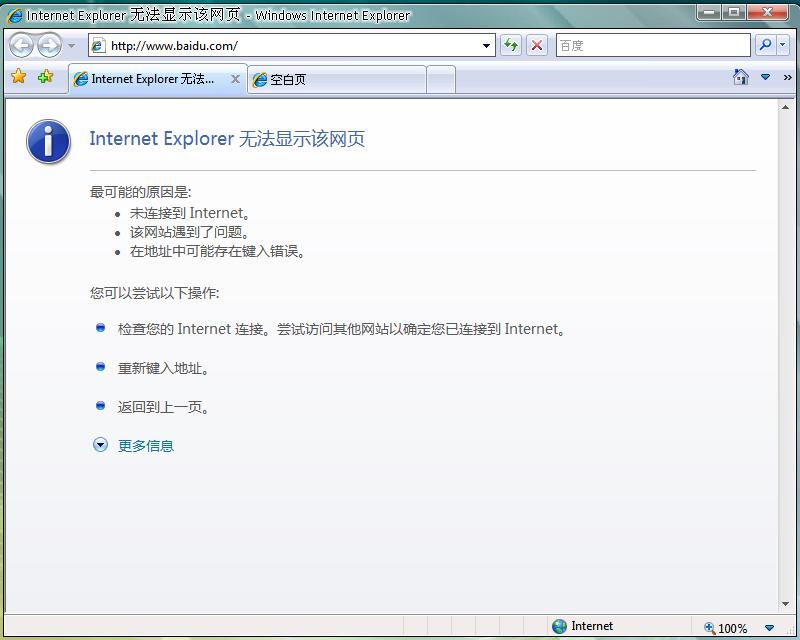The height and width of the screenshot is (640, 800).
Task: Minimize the Internet Explorer window
Action: [x=709, y=12]
